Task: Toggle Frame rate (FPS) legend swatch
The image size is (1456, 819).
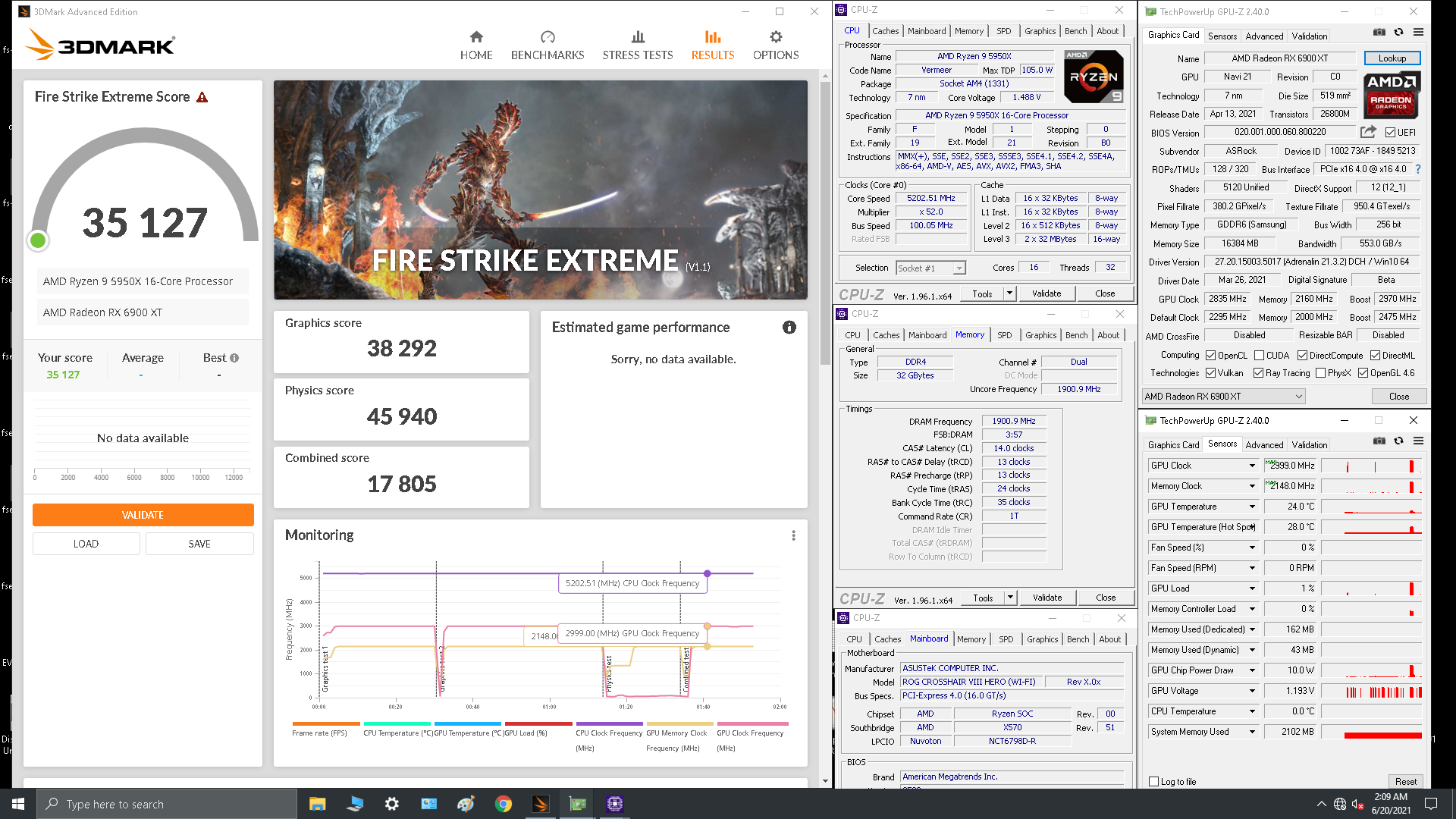Action: pos(326,723)
